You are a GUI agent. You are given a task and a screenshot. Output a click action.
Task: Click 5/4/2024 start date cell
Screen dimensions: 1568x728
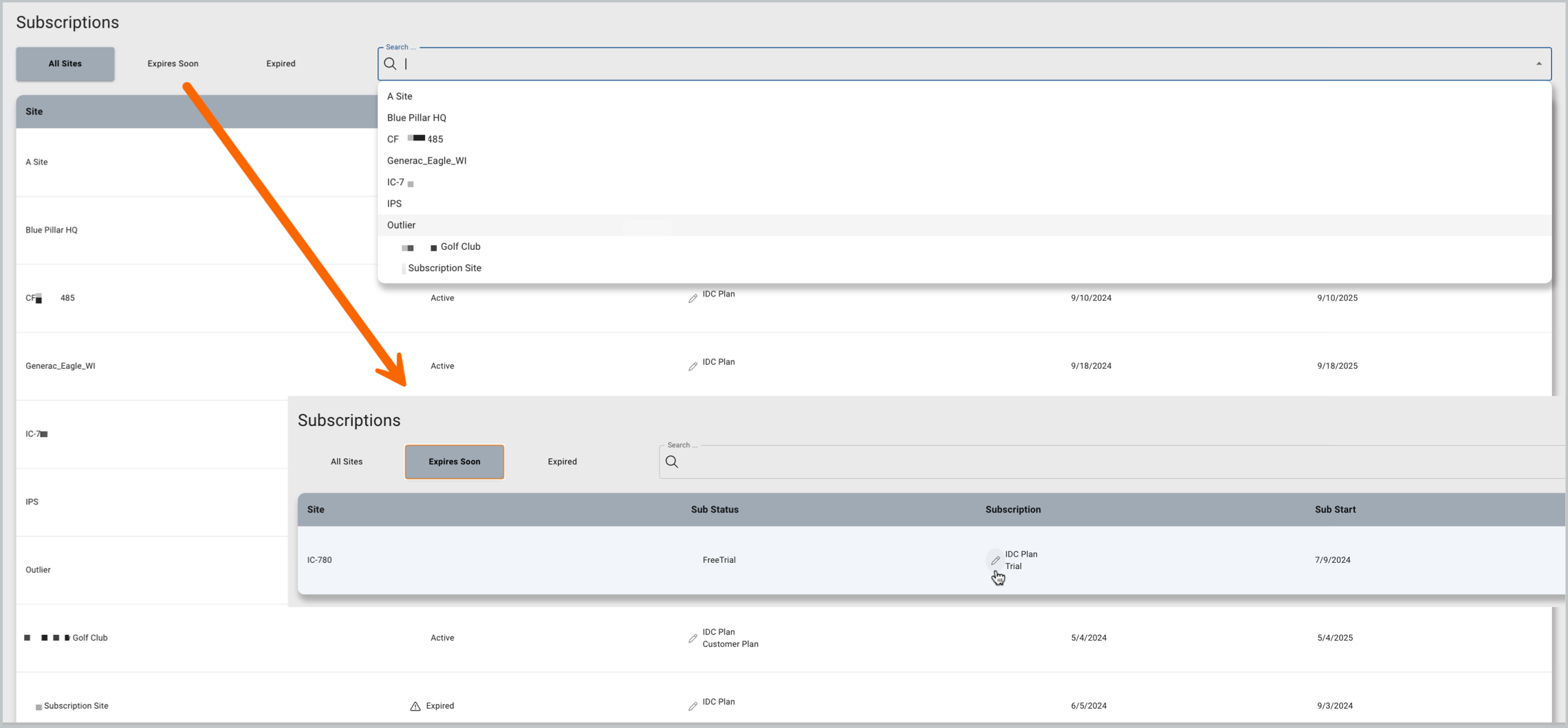1089,638
